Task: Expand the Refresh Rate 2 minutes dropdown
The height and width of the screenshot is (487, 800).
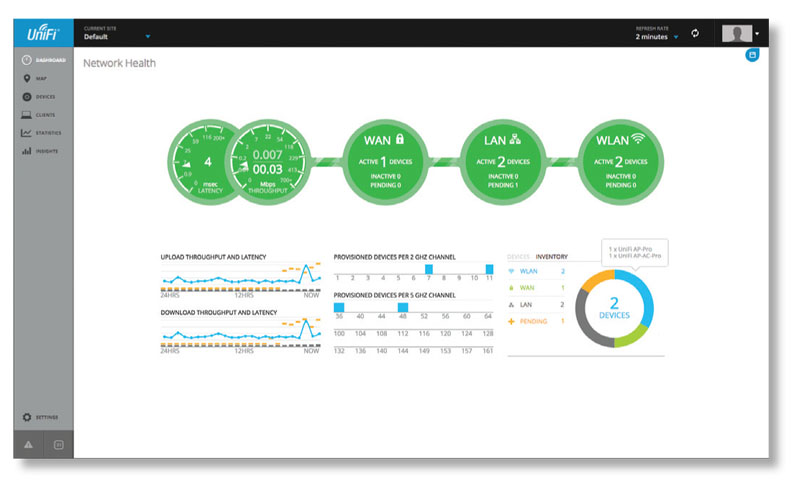Action: 657,33
